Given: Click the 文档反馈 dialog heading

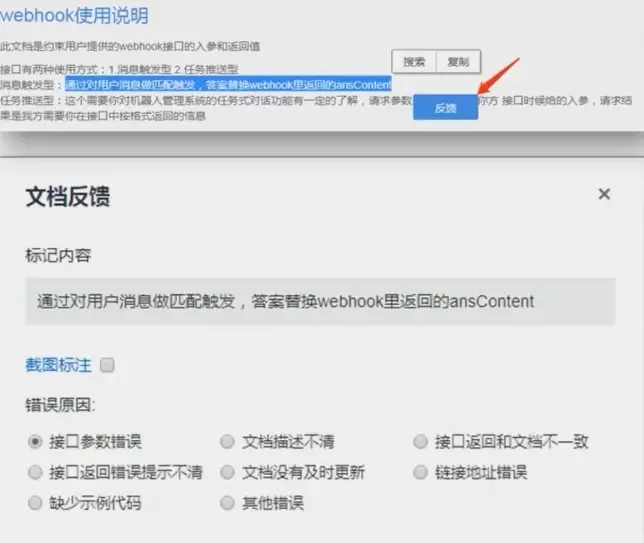Looking at the screenshot, I should pyautogui.click(x=67, y=197).
